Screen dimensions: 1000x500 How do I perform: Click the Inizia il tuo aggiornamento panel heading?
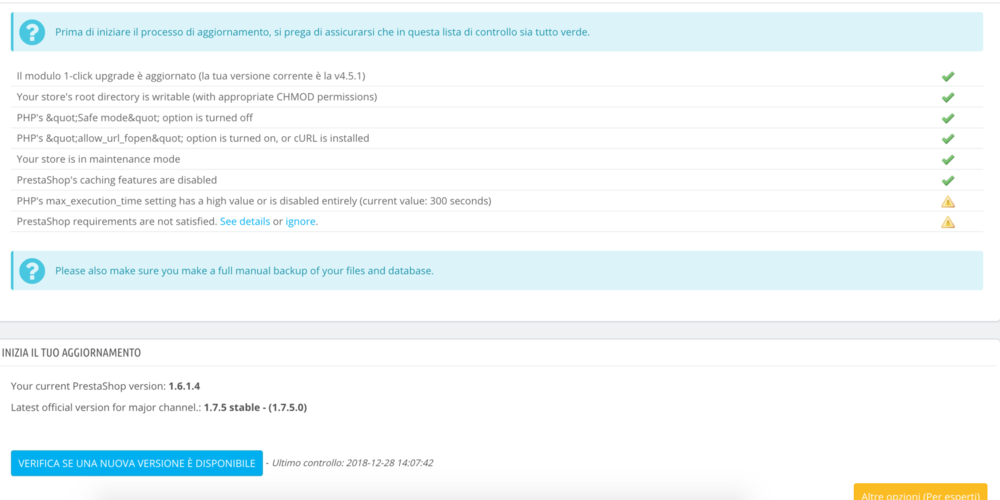tap(71, 353)
